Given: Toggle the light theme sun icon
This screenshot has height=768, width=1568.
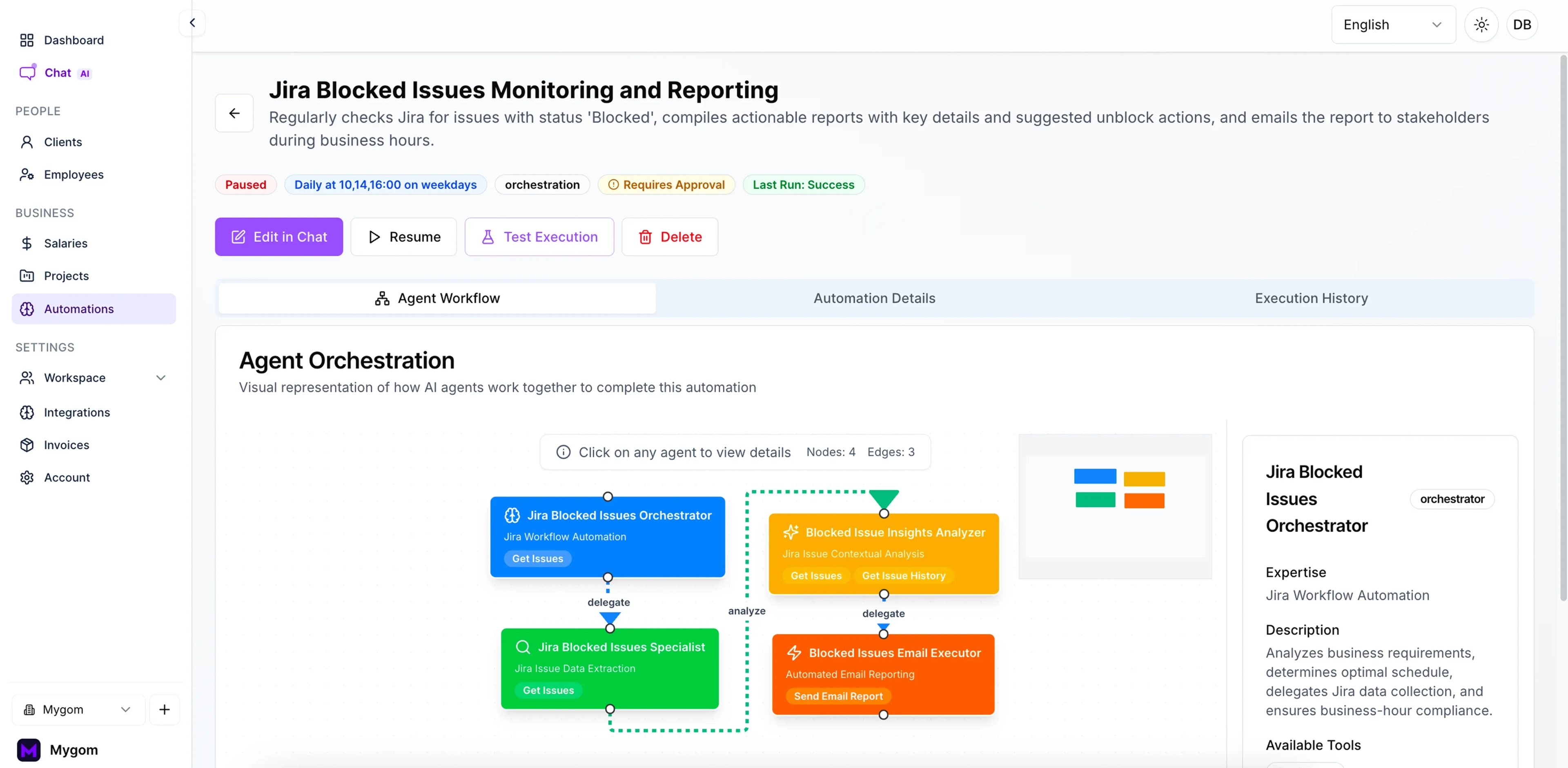Looking at the screenshot, I should (1481, 24).
